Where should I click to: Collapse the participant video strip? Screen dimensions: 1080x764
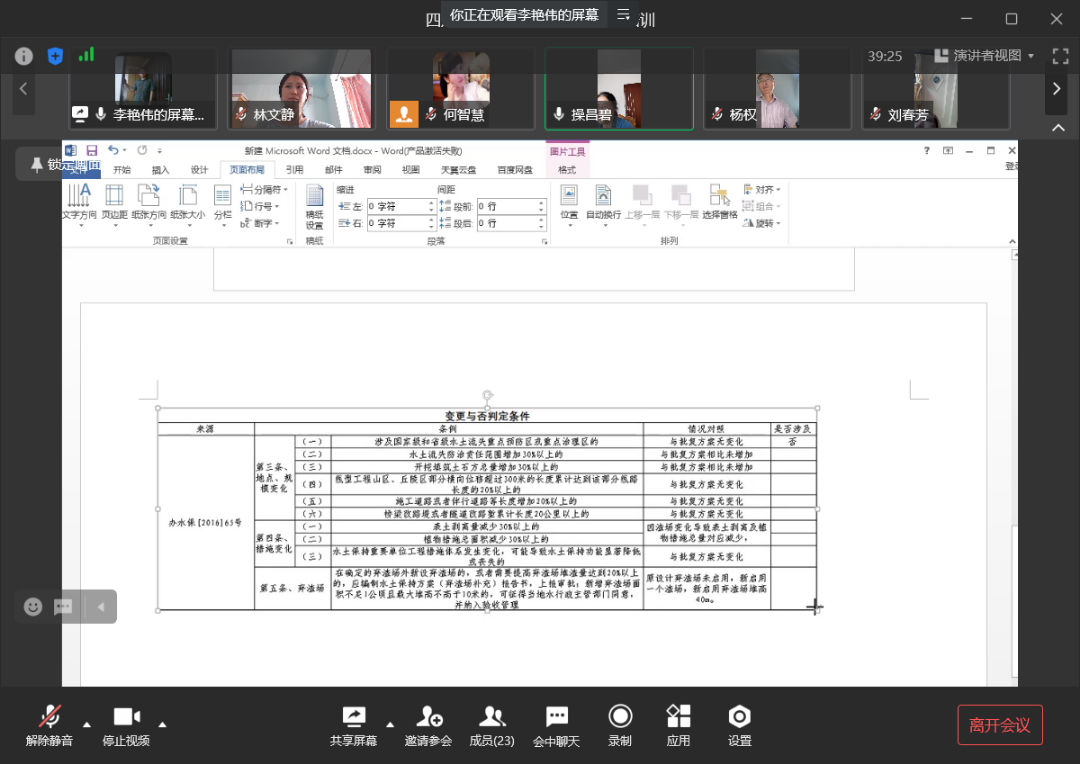1058,127
